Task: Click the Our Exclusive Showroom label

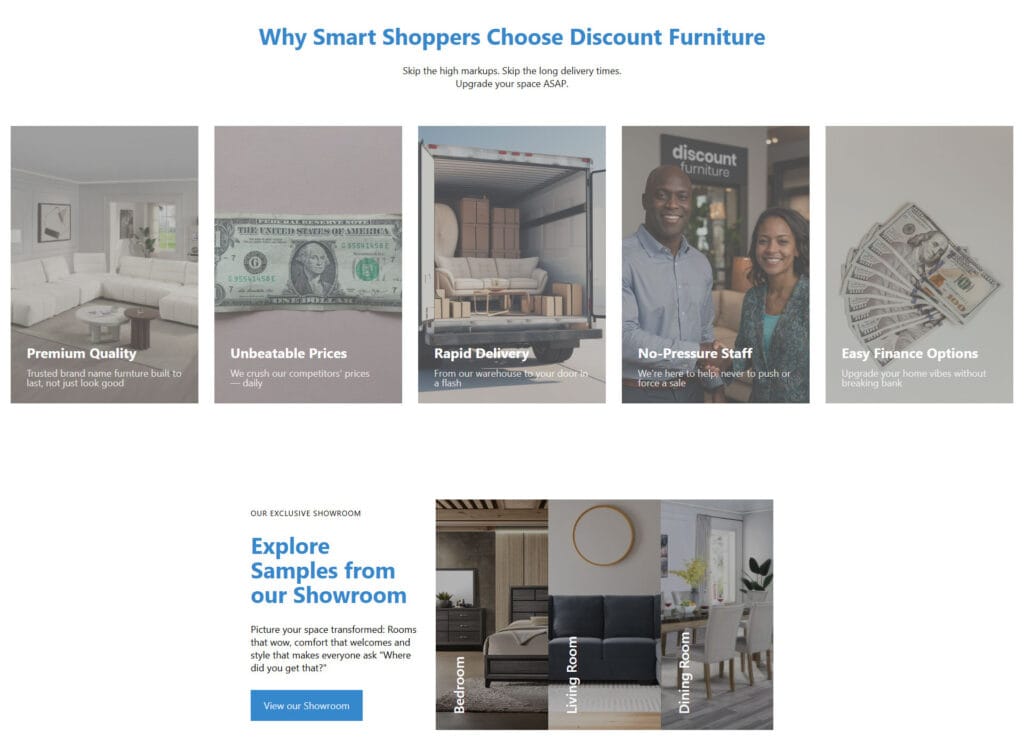Action: (306, 513)
